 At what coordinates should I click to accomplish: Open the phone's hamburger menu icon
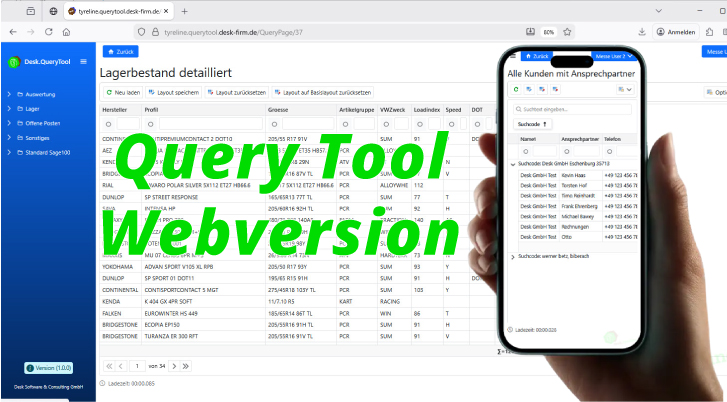513,56
